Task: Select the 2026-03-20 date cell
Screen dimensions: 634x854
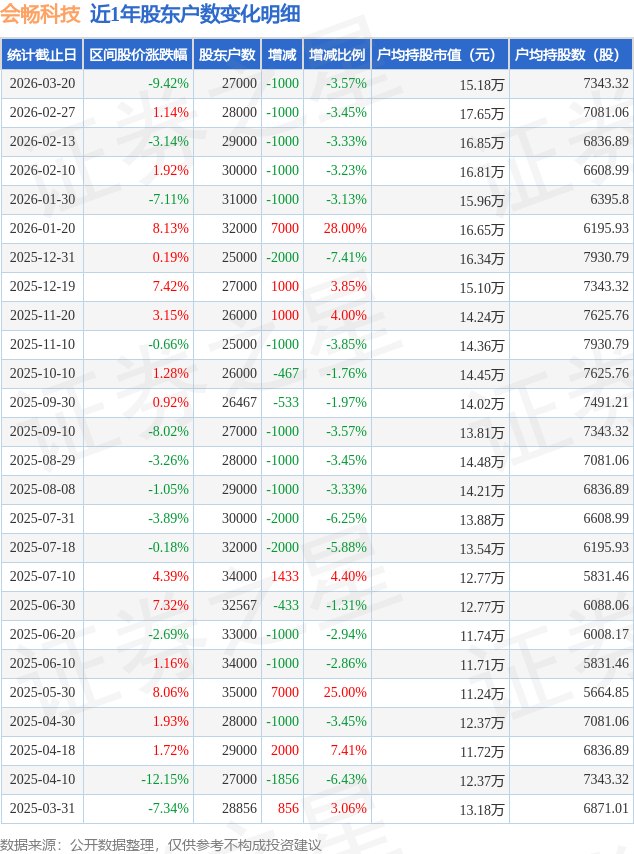Action: 42,83
